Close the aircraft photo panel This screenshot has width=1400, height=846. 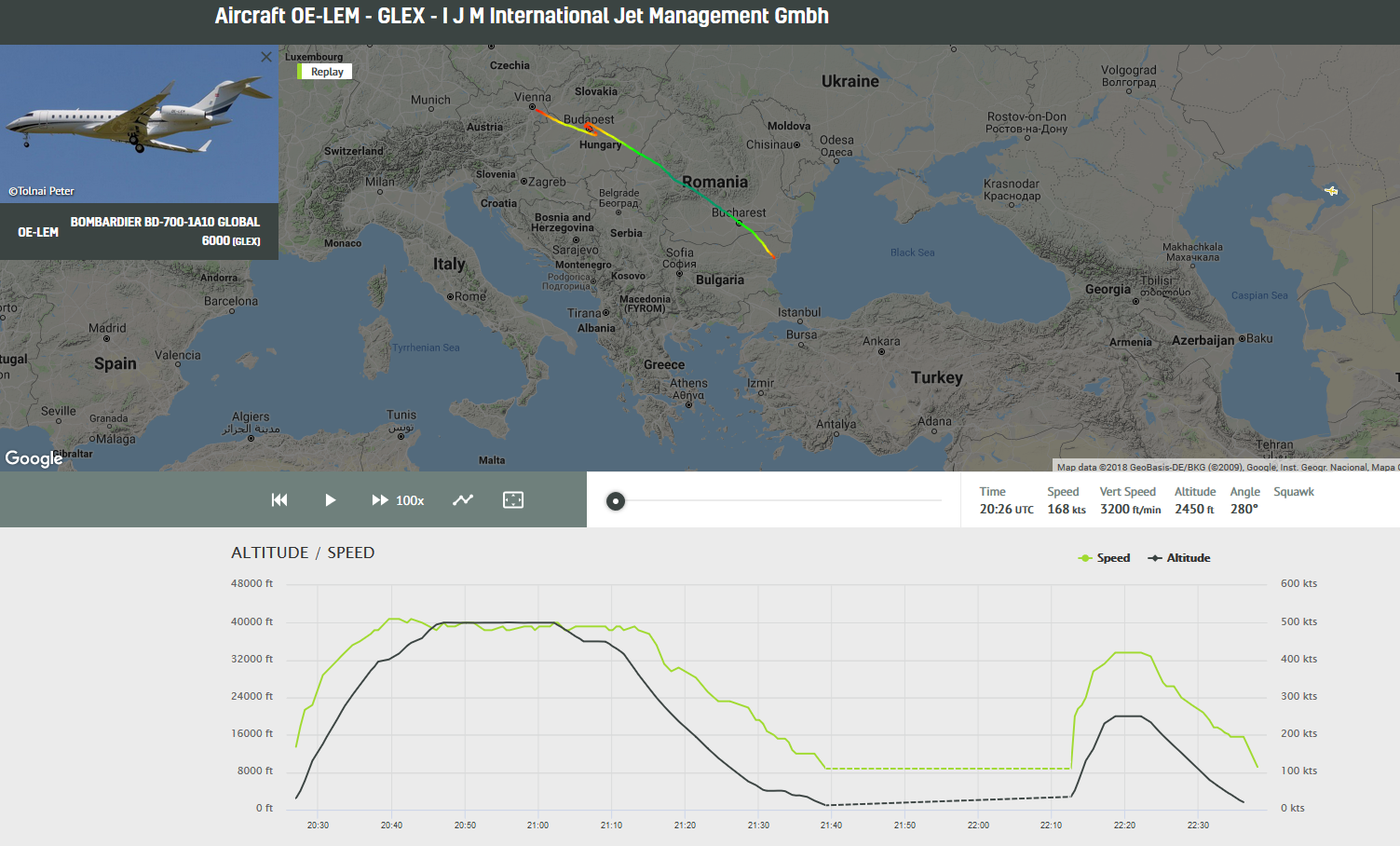click(266, 57)
